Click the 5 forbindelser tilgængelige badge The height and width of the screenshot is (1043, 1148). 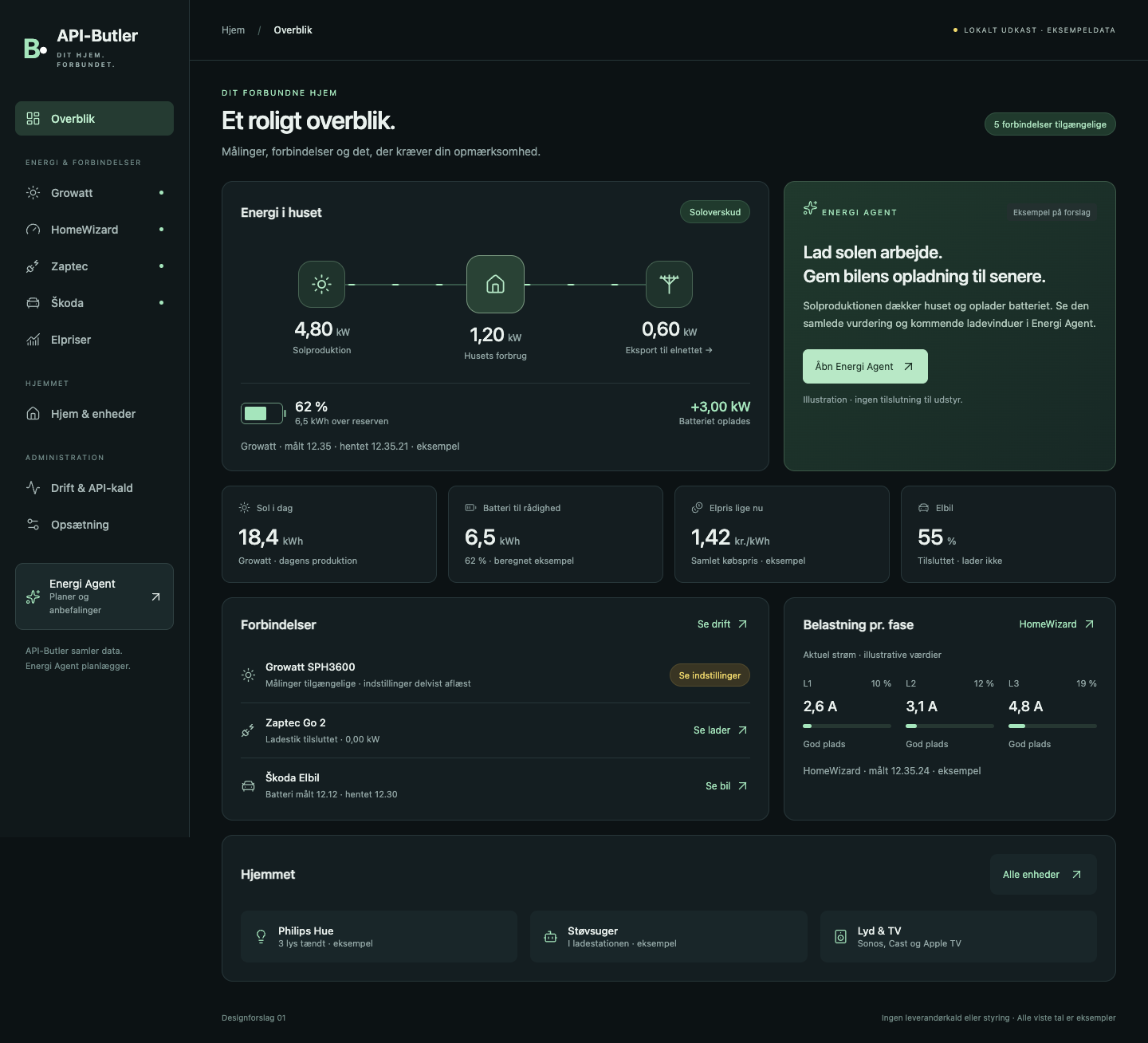click(x=1050, y=124)
